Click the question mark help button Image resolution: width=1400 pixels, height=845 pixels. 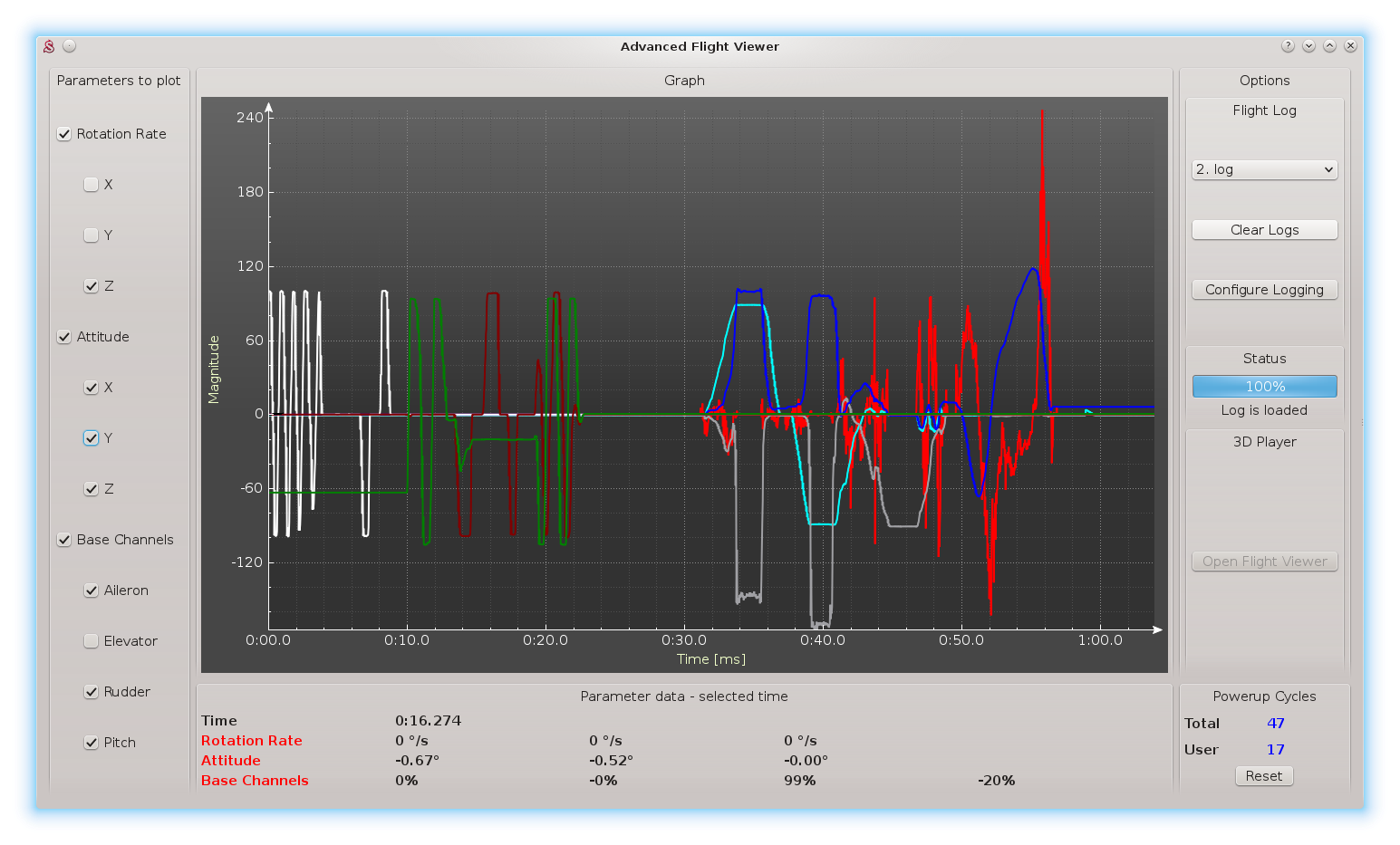[x=1288, y=46]
